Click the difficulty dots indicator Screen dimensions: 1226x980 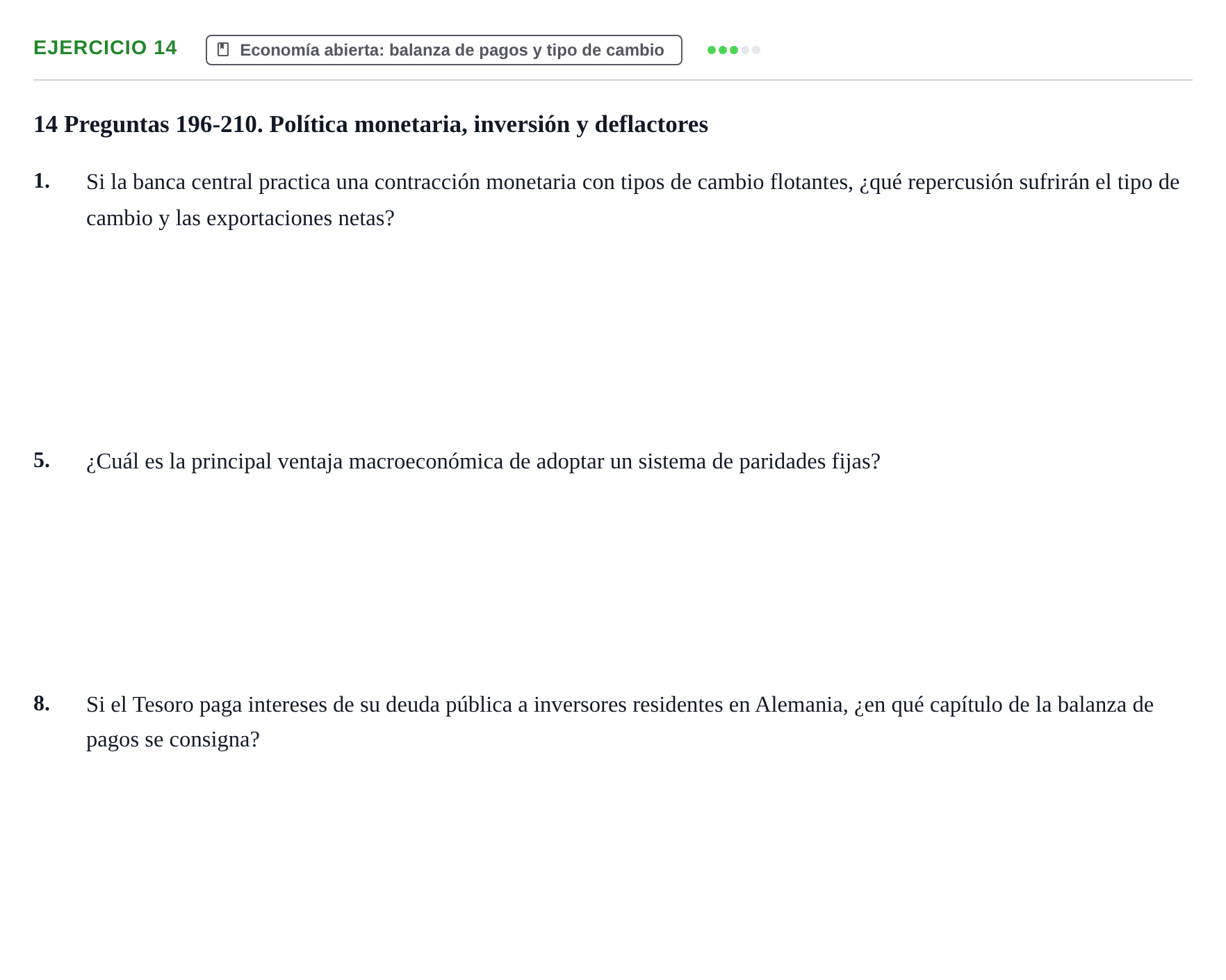[x=733, y=50]
